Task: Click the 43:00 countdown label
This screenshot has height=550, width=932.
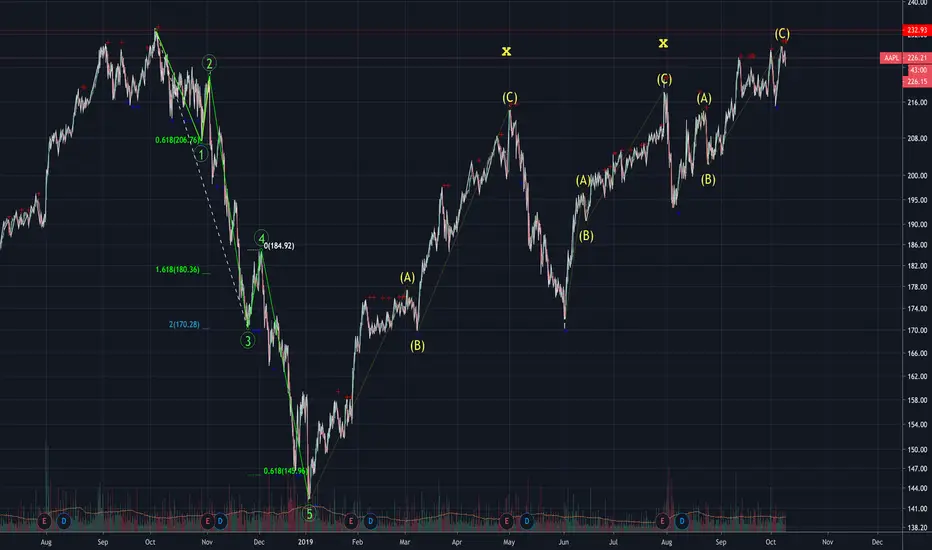Action: [x=918, y=70]
